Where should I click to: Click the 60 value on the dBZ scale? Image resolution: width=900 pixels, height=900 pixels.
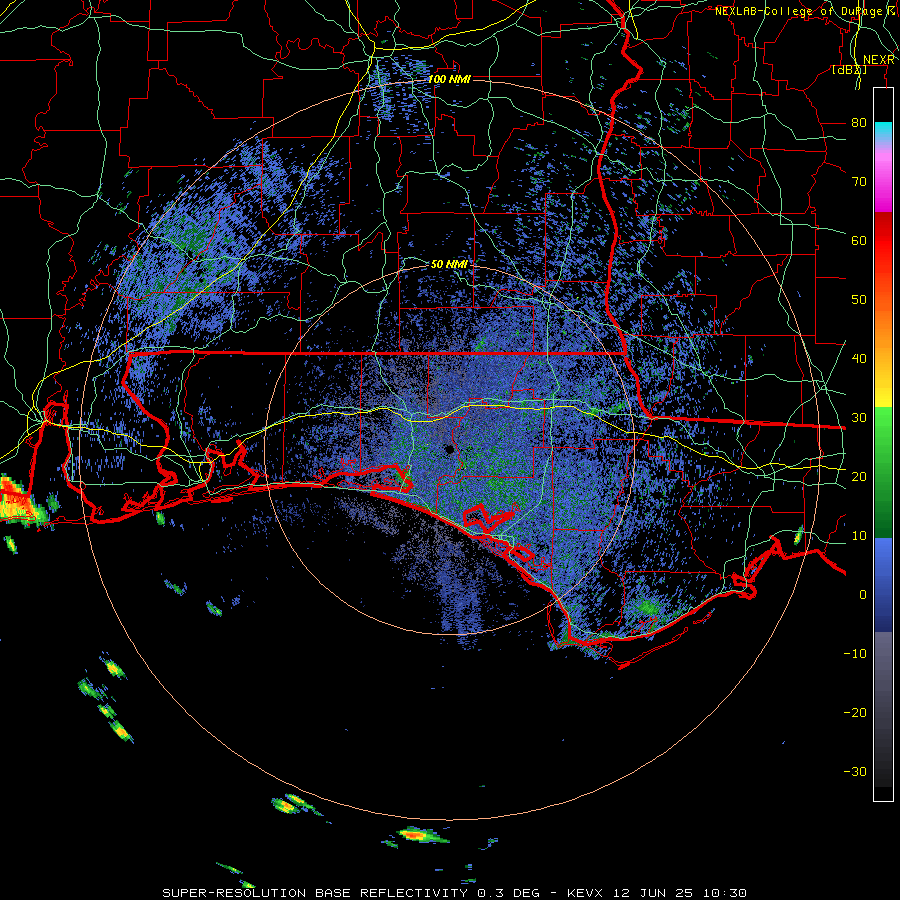(859, 240)
